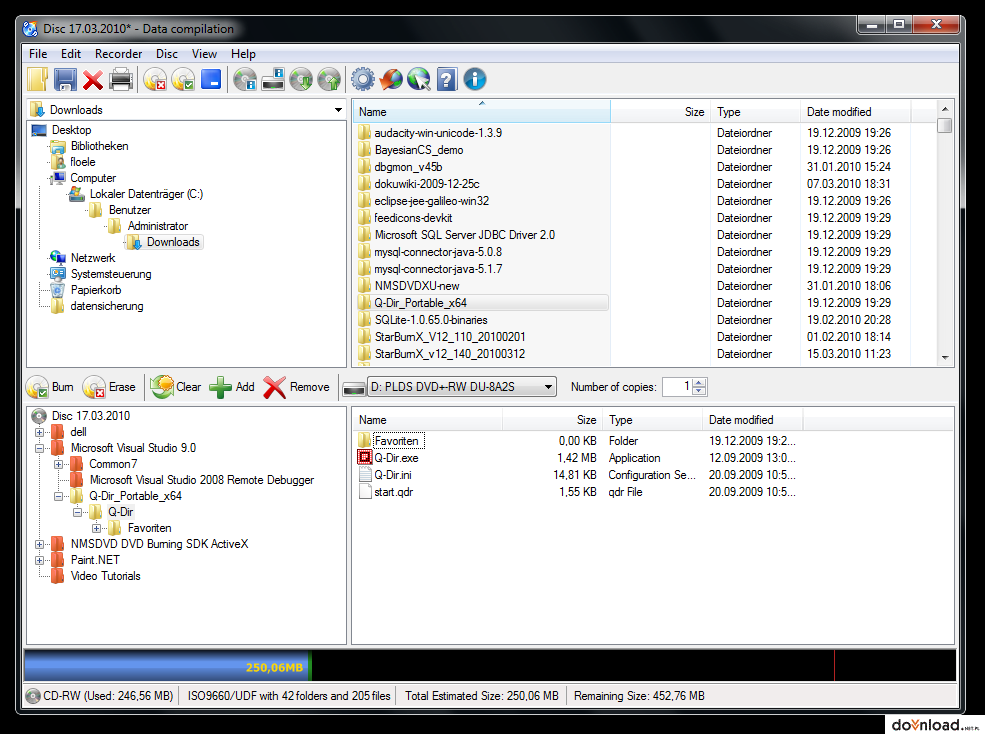Click the green plus Add button

(232, 387)
